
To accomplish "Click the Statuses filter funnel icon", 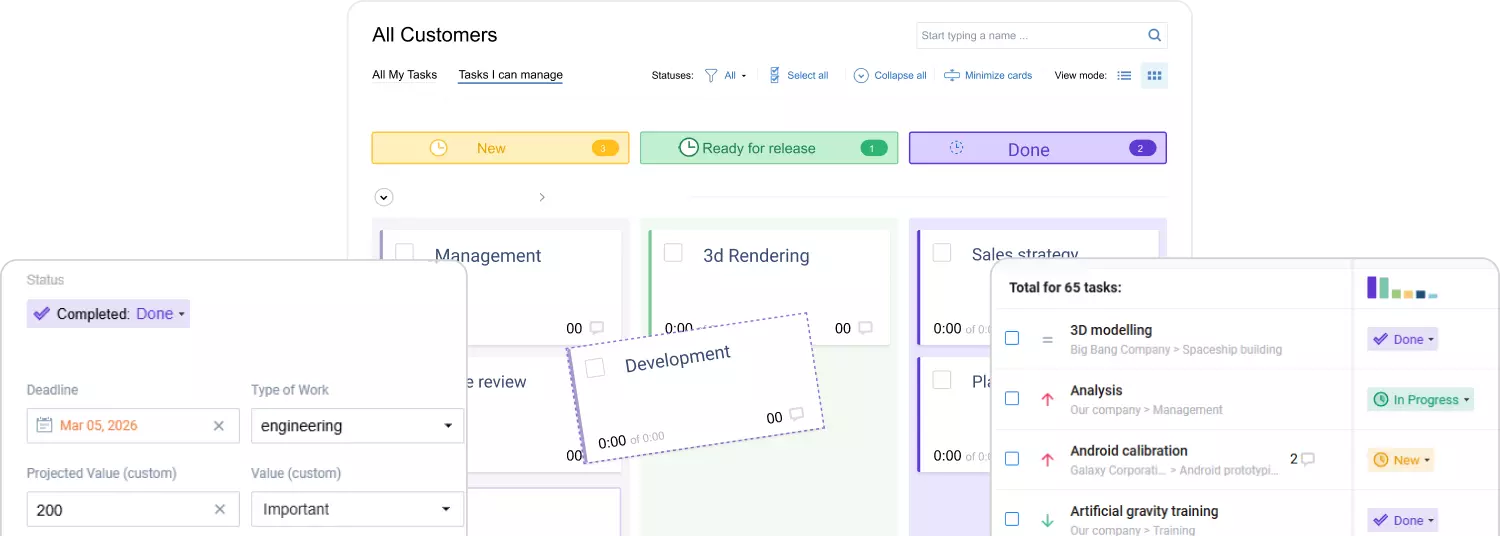I will pyautogui.click(x=711, y=75).
